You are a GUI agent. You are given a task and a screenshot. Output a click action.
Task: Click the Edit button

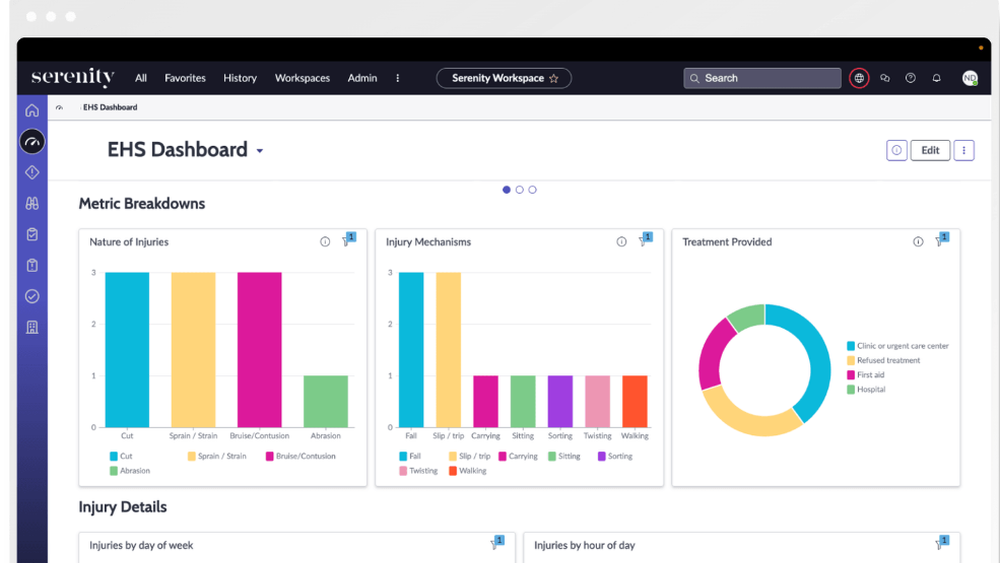click(x=930, y=150)
